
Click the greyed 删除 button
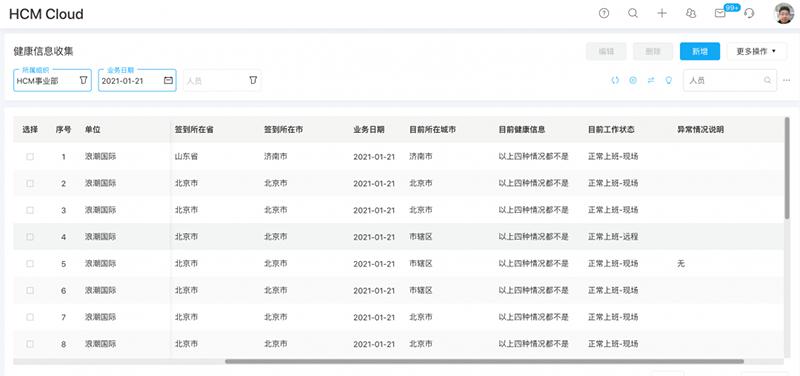653,51
